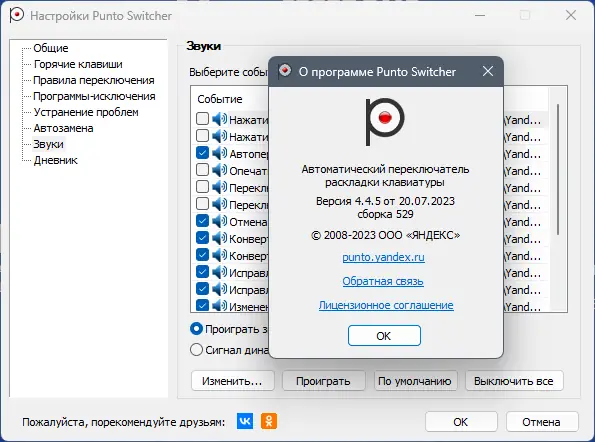Click the 'сборка 529' build text

pos(385,214)
